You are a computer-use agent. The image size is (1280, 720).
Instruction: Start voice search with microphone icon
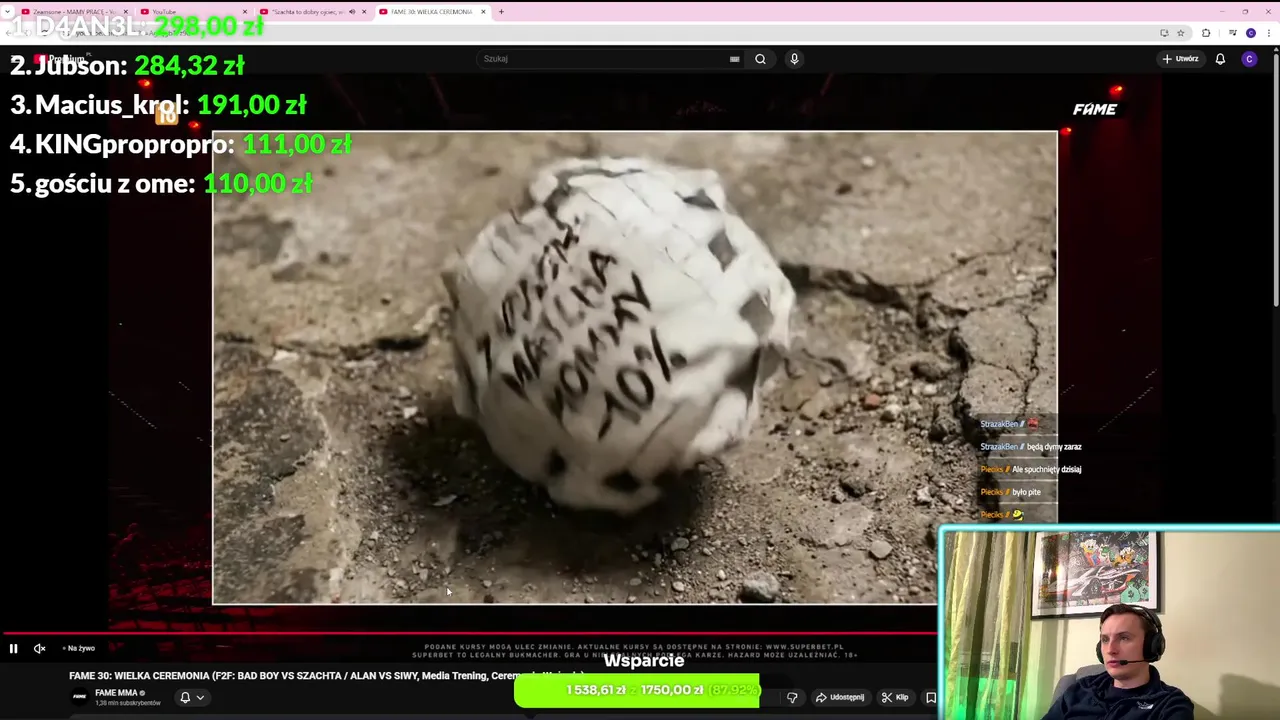click(794, 59)
